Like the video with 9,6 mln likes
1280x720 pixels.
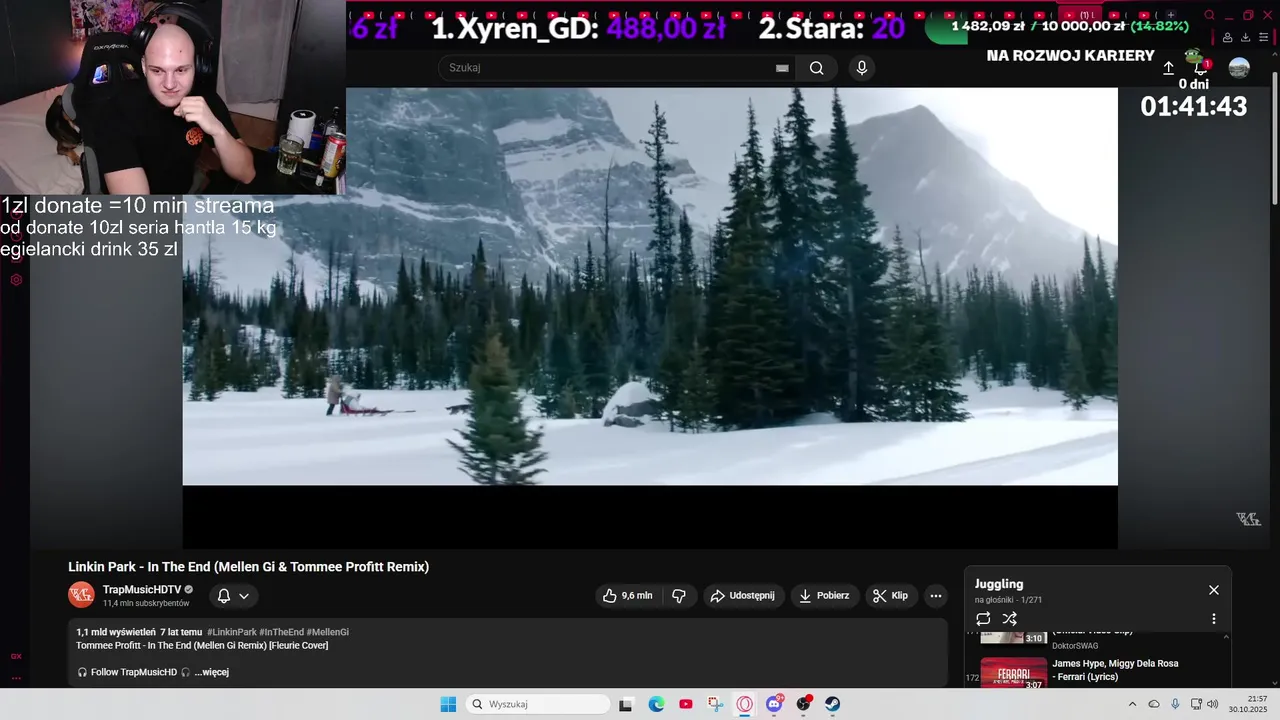tap(627, 596)
